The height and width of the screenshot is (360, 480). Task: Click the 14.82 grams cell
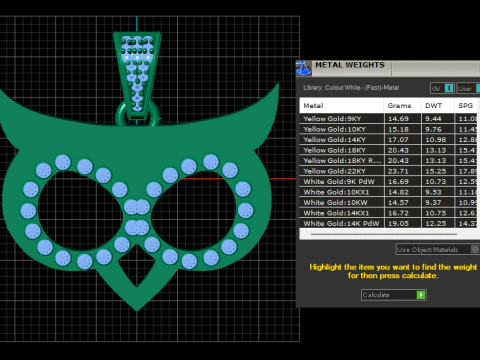pos(403,192)
